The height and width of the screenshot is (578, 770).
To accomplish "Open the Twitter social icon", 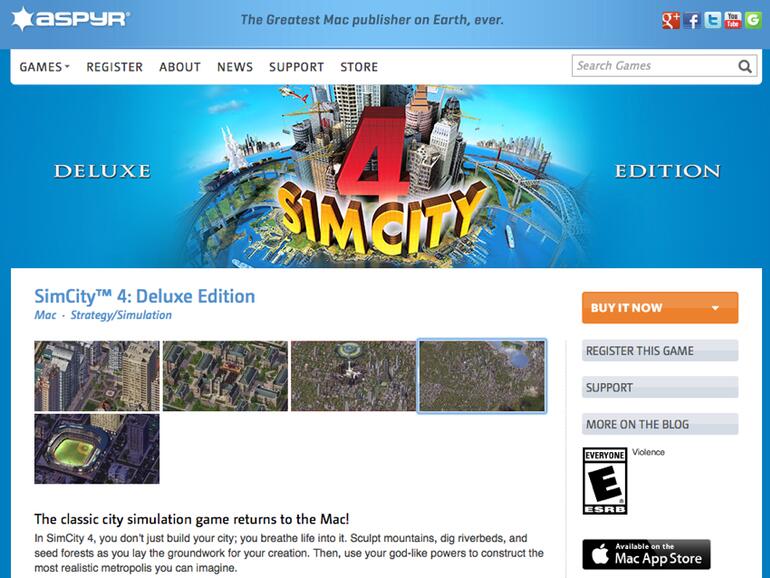I will (x=713, y=20).
